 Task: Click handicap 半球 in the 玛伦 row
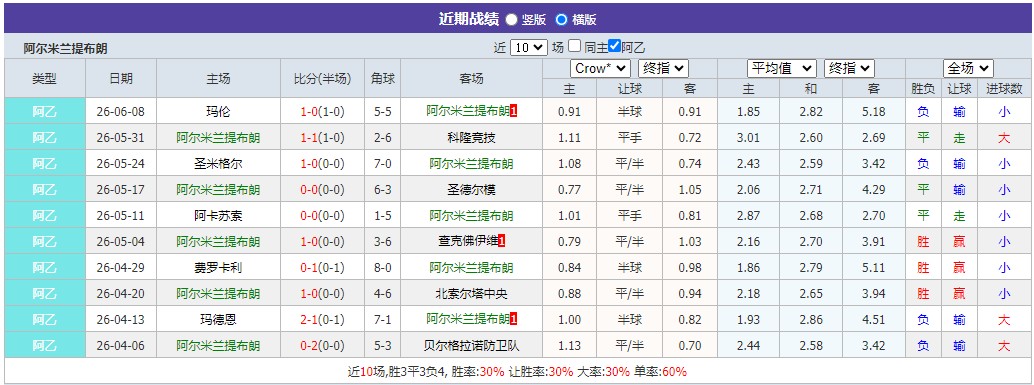[629, 111]
